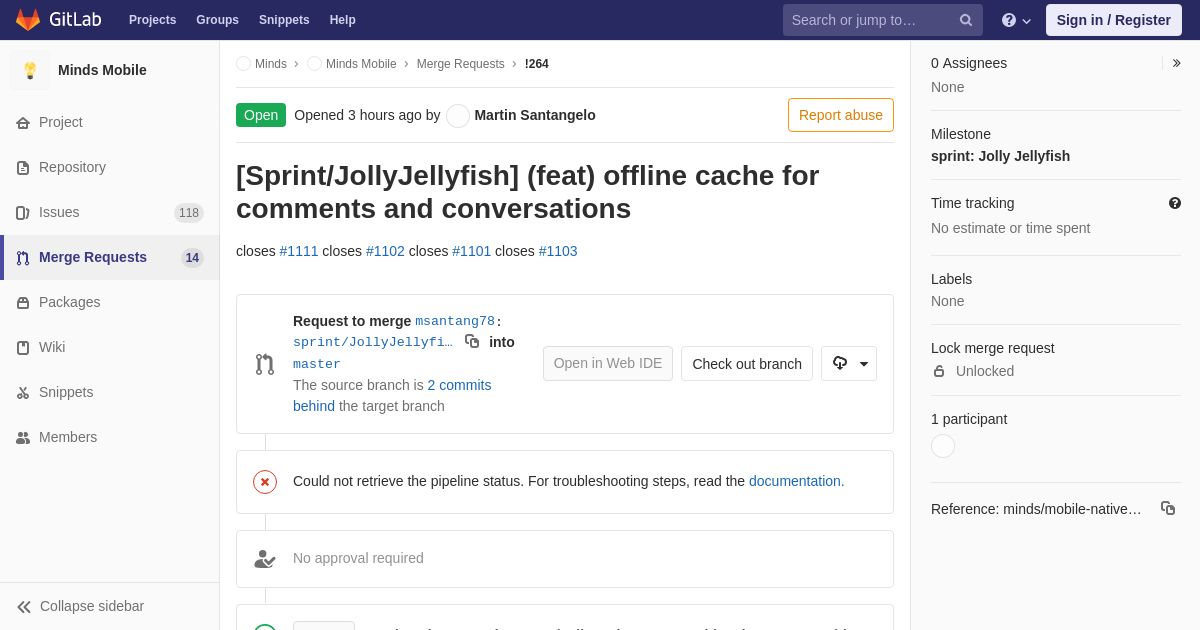This screenshot has width=1200, height=630.
Task: Open Minds Mobile project title in sidebar
Action: coord(102,70)
